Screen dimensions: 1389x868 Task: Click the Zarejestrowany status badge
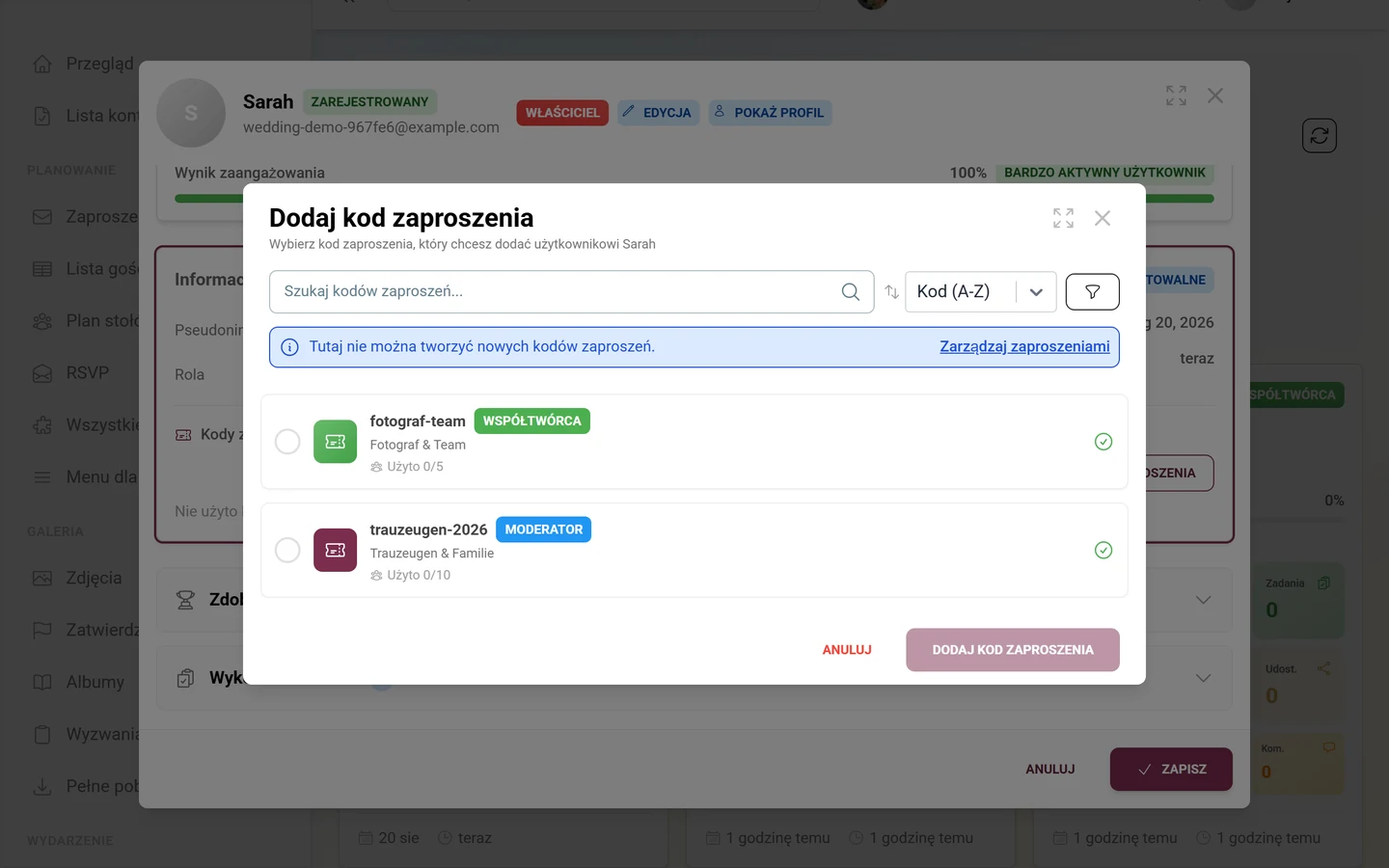pyautogui.click(x=369, y=102)
